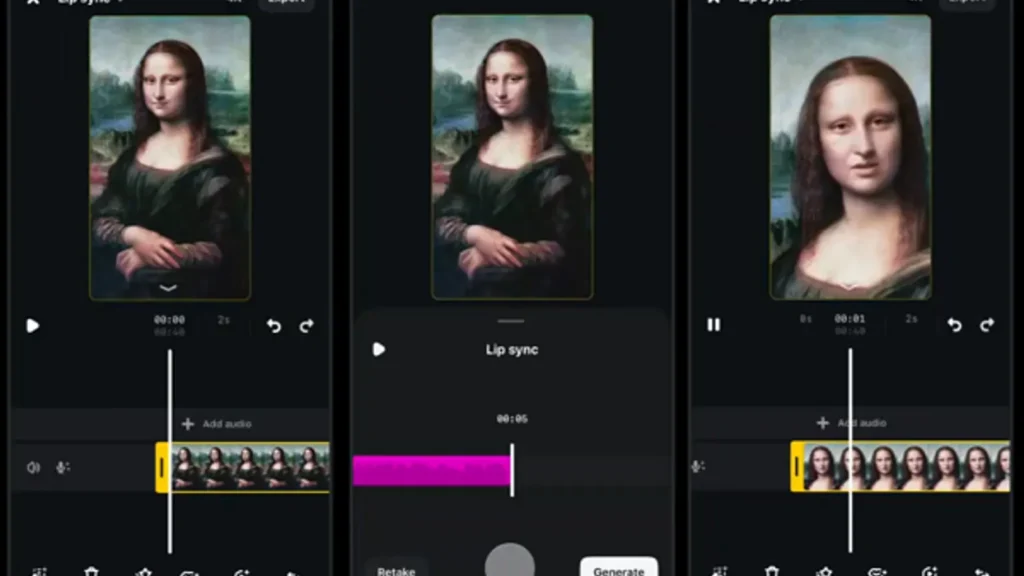Click Add audio in the left editor
This screenshot has width=1024, height=576.
click(216, 424)
